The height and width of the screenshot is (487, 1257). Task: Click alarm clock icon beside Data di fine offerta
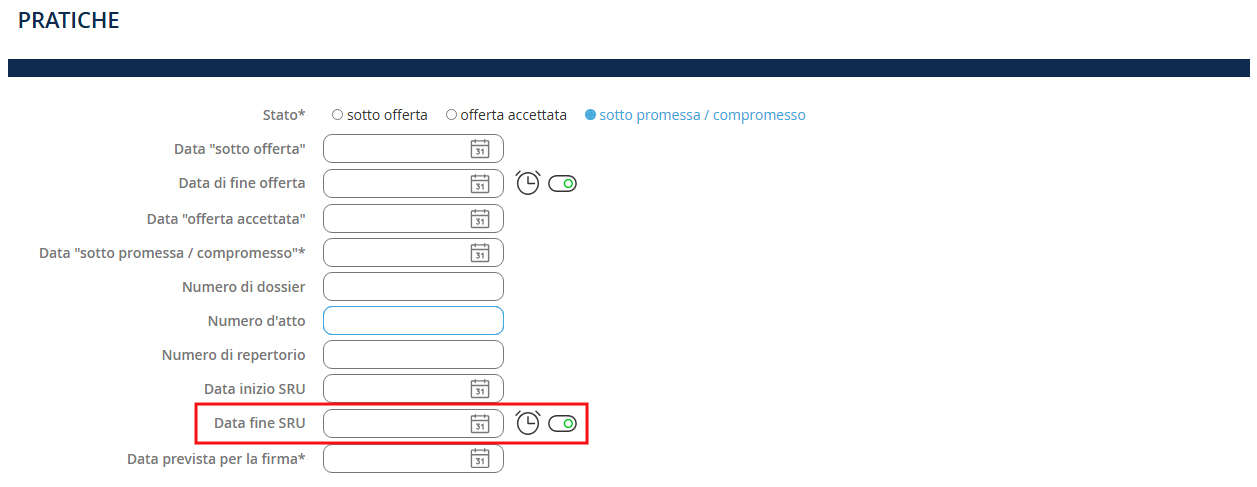click(x=528, y=183)
